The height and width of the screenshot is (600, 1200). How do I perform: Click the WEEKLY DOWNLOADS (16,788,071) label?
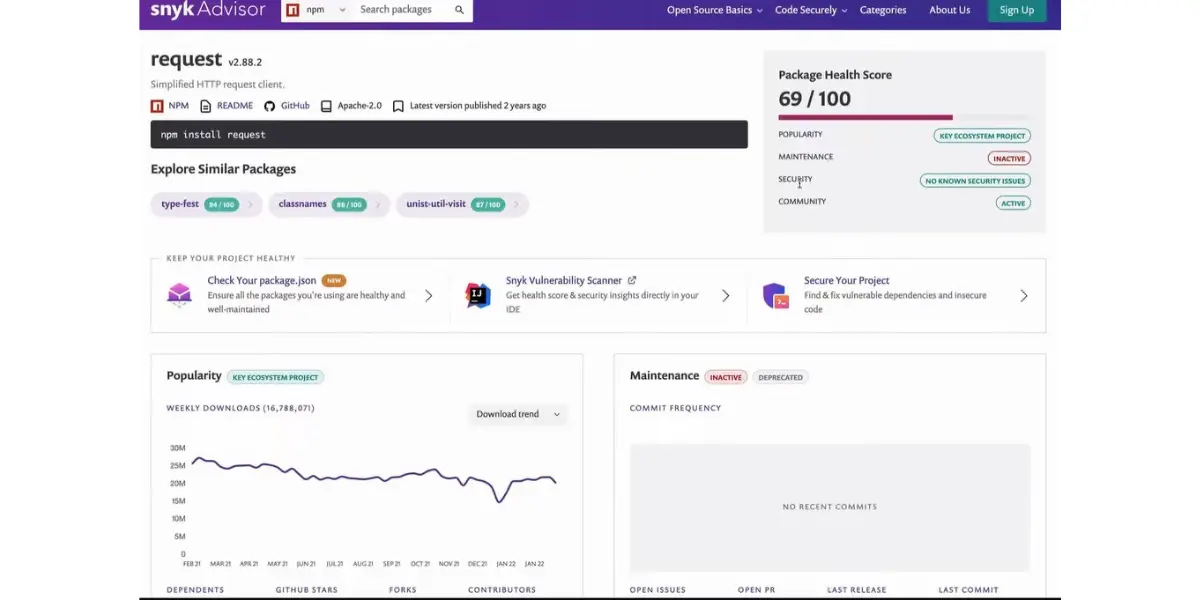[240, 408]
